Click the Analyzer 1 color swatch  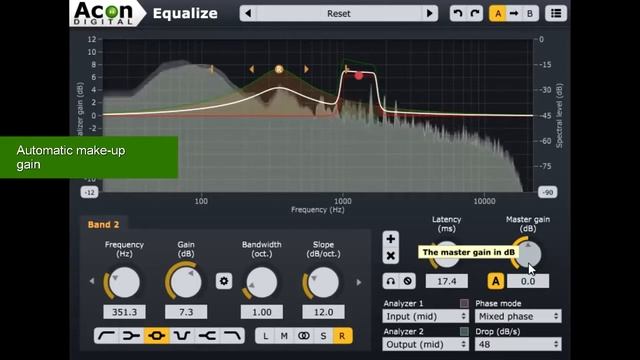click(x=464, y=303)
